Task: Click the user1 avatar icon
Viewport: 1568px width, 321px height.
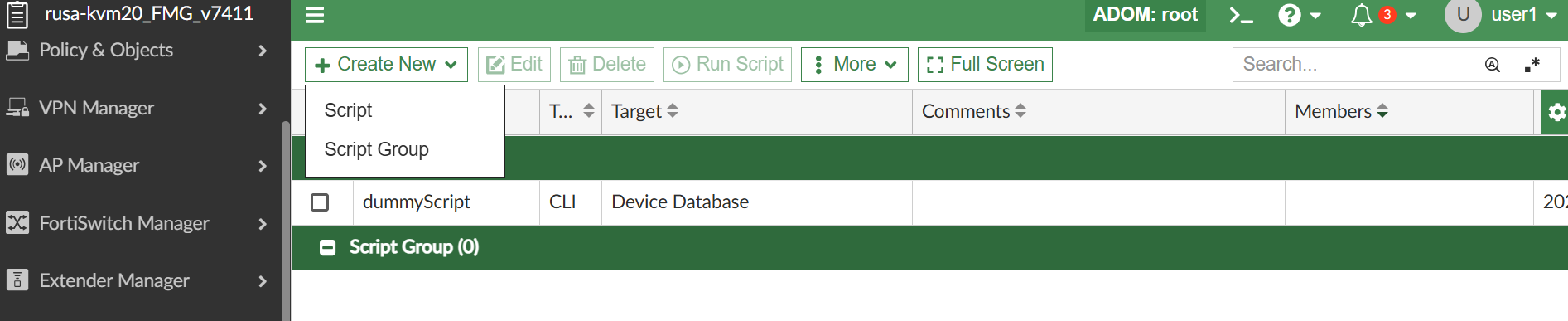Action: (1463, 15)
